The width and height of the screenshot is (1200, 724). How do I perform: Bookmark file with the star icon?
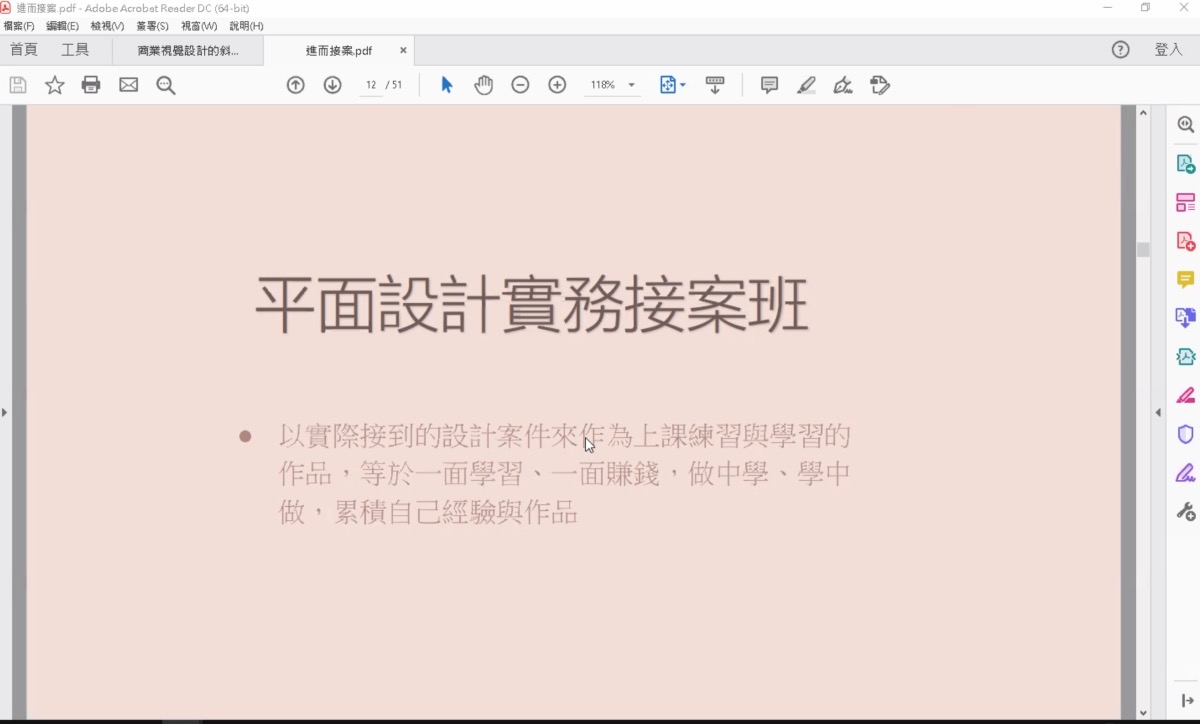pyautogui.click(x=55, y=85)
